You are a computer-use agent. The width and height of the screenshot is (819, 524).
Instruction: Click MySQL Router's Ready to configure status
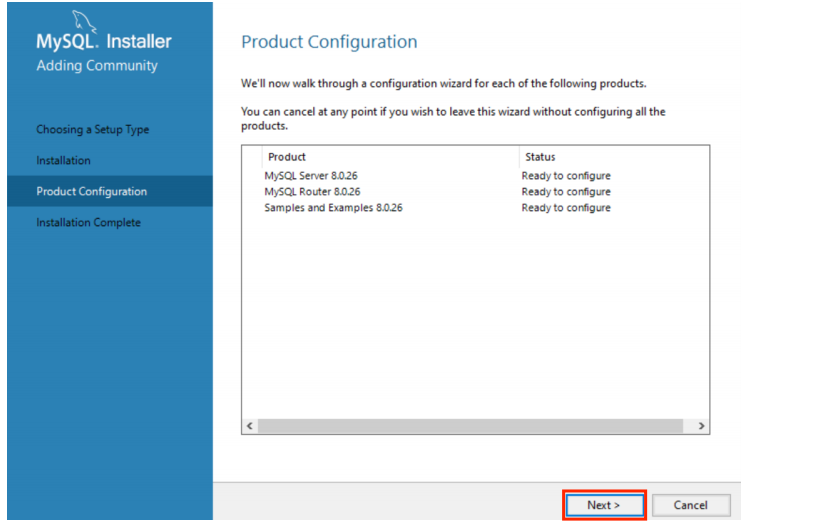point(566,192)
